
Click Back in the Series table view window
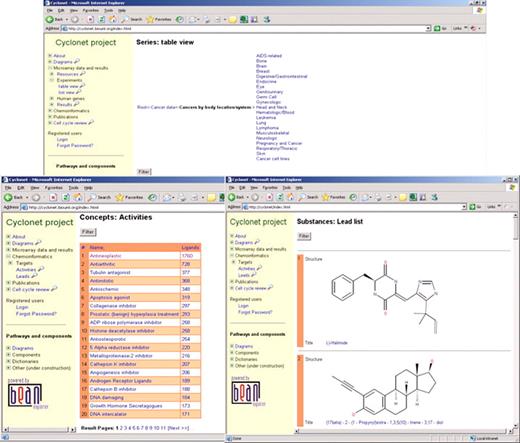[x=54, y=20]
